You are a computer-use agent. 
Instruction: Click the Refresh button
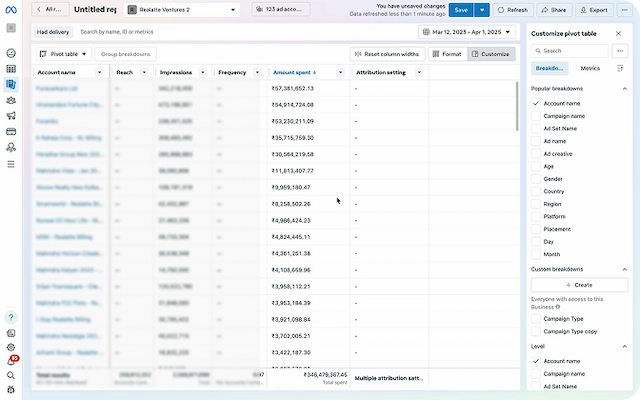512,10
